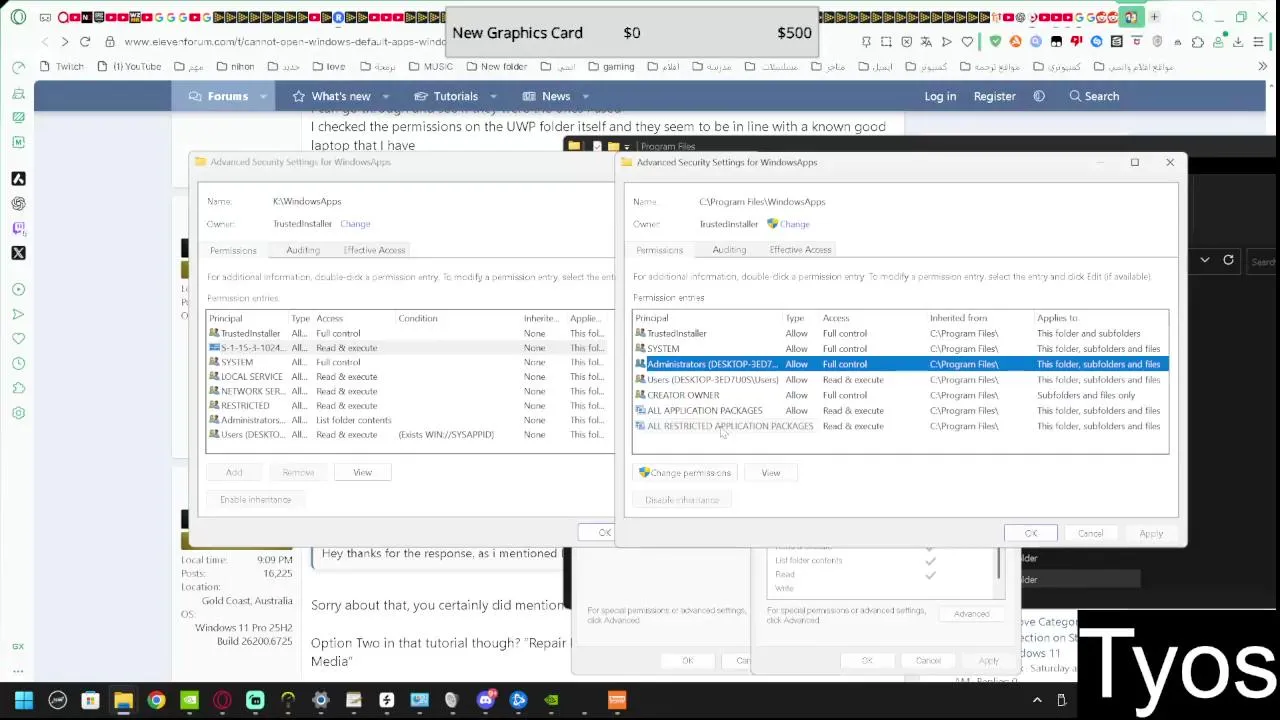Open the News nav item
The width and height of the screenshot is (1280, 720).
tap(547, 96)
